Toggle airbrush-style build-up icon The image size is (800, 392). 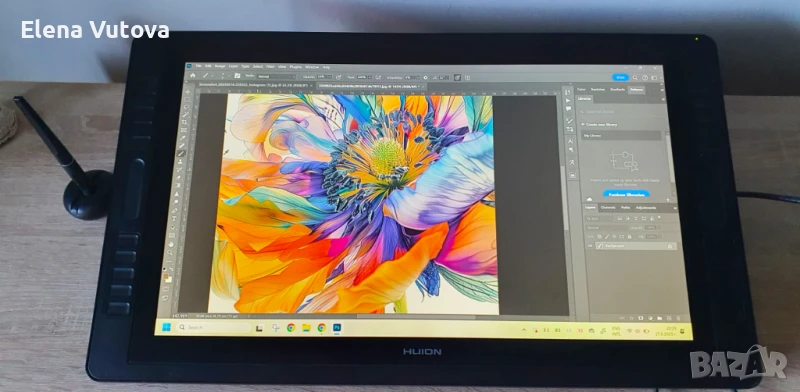point(378,77)
